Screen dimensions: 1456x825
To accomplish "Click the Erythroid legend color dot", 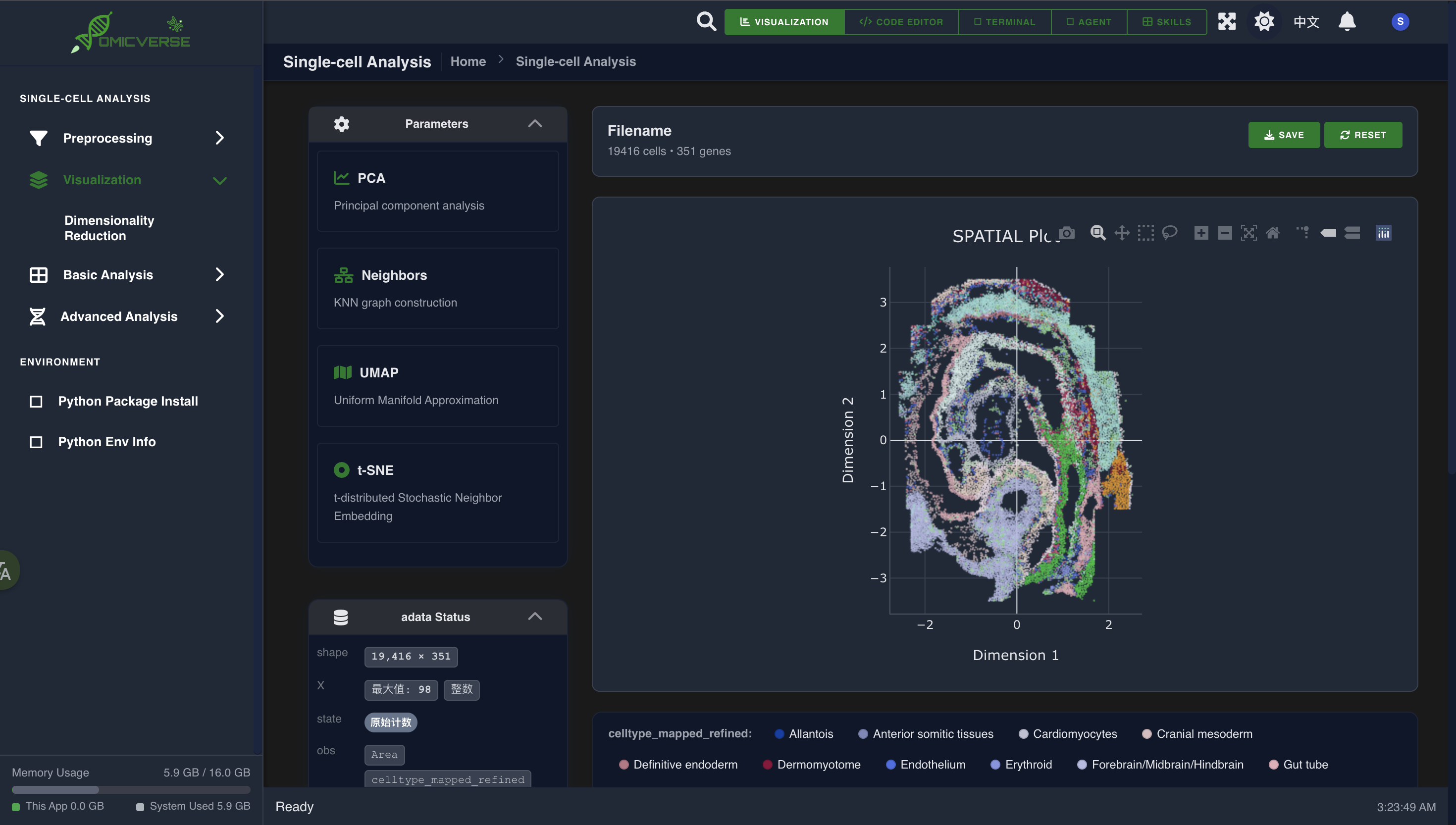I will click(x=995, y=765).
